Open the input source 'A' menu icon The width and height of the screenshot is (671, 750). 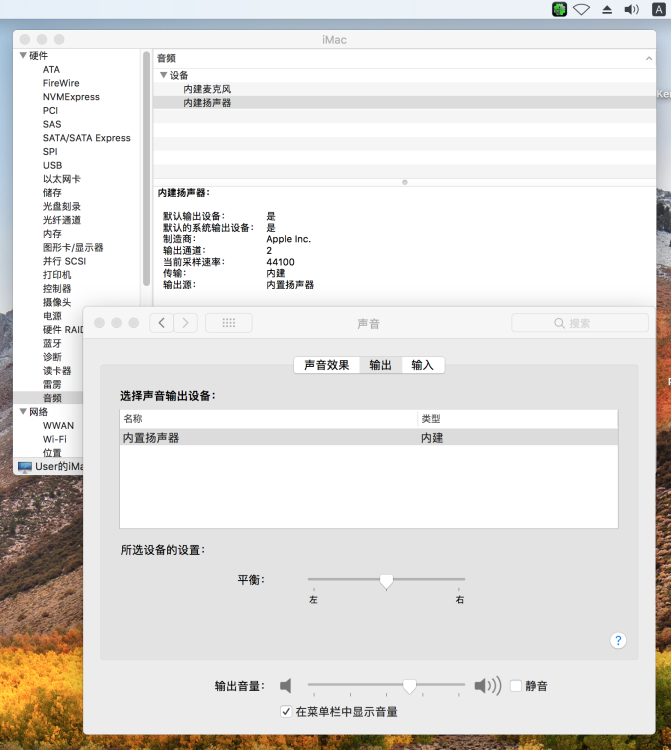pos(659,10)
